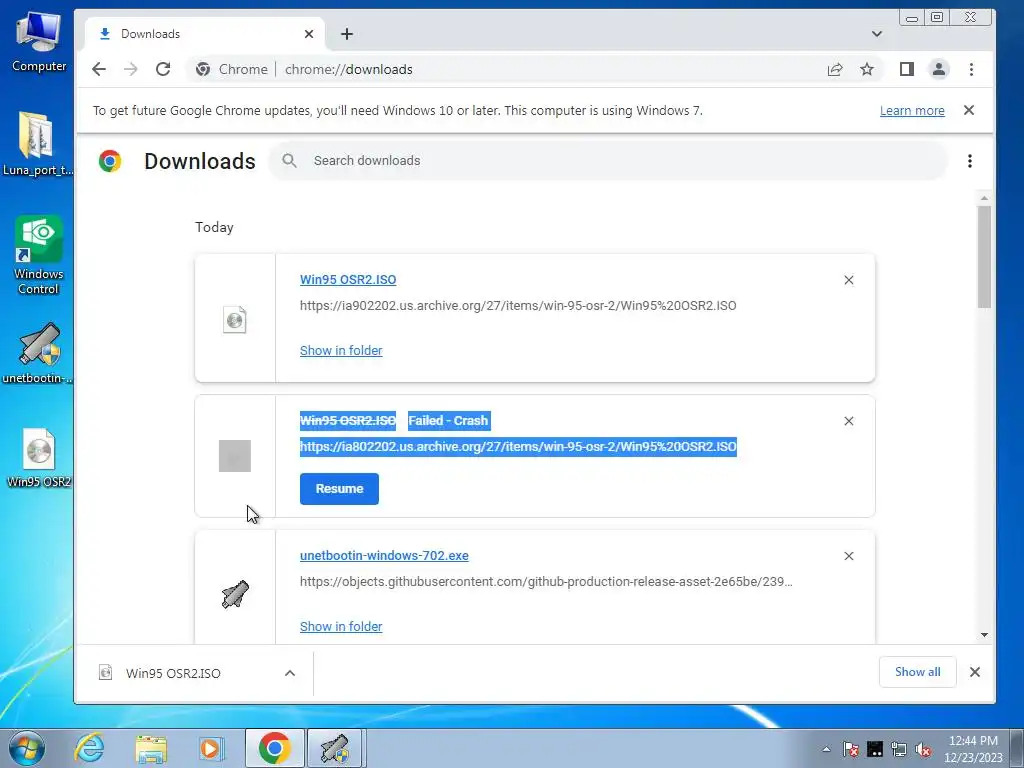Focus the Search downloads field
1024x768 pixels.
coord(607,161)
